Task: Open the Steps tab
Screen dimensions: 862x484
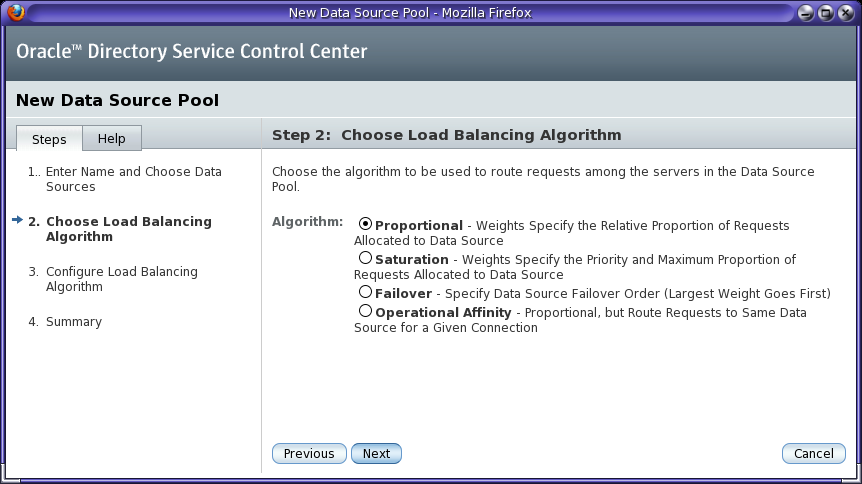Action: (49, 139)
